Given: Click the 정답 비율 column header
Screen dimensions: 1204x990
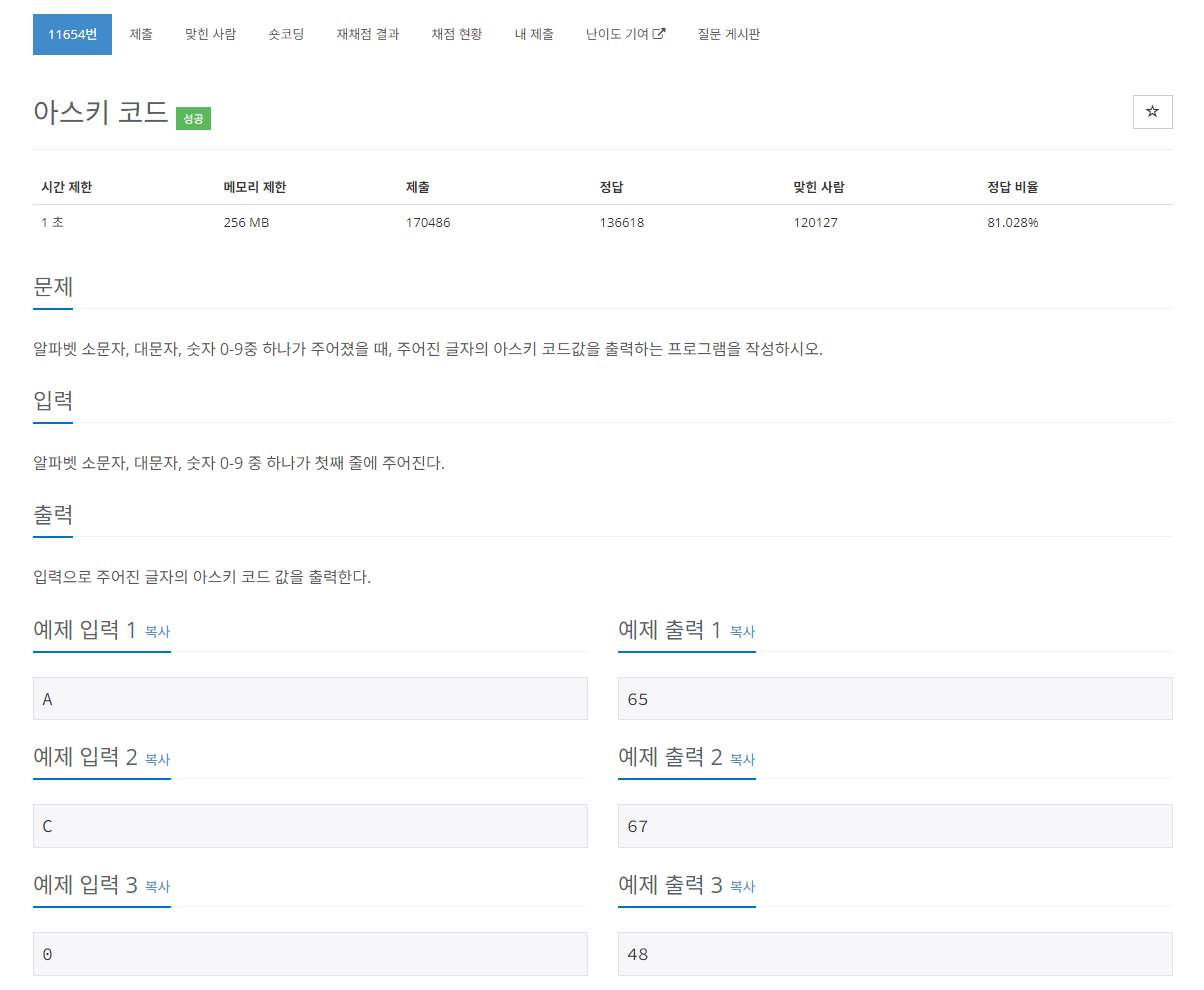Looking at the screenshot, I should point(1013,187).
